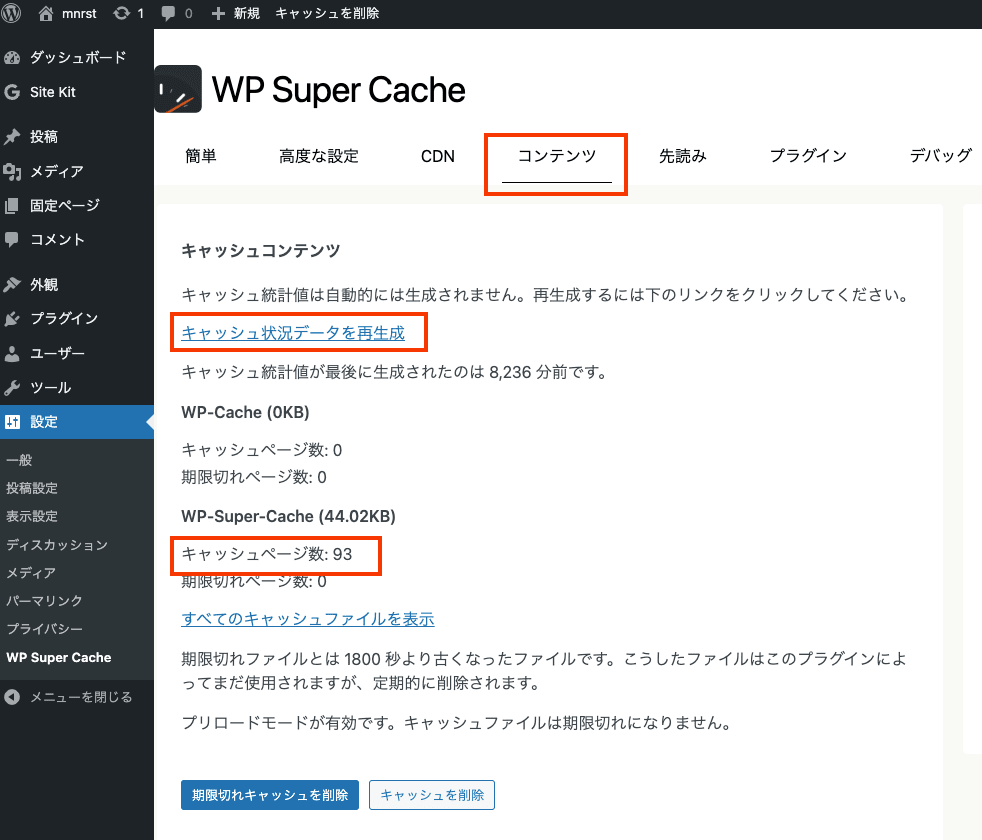Viewport: 982px width, 840px height.
Task: Open the 新規 menu in admin bar
Action: pos(246,13)
